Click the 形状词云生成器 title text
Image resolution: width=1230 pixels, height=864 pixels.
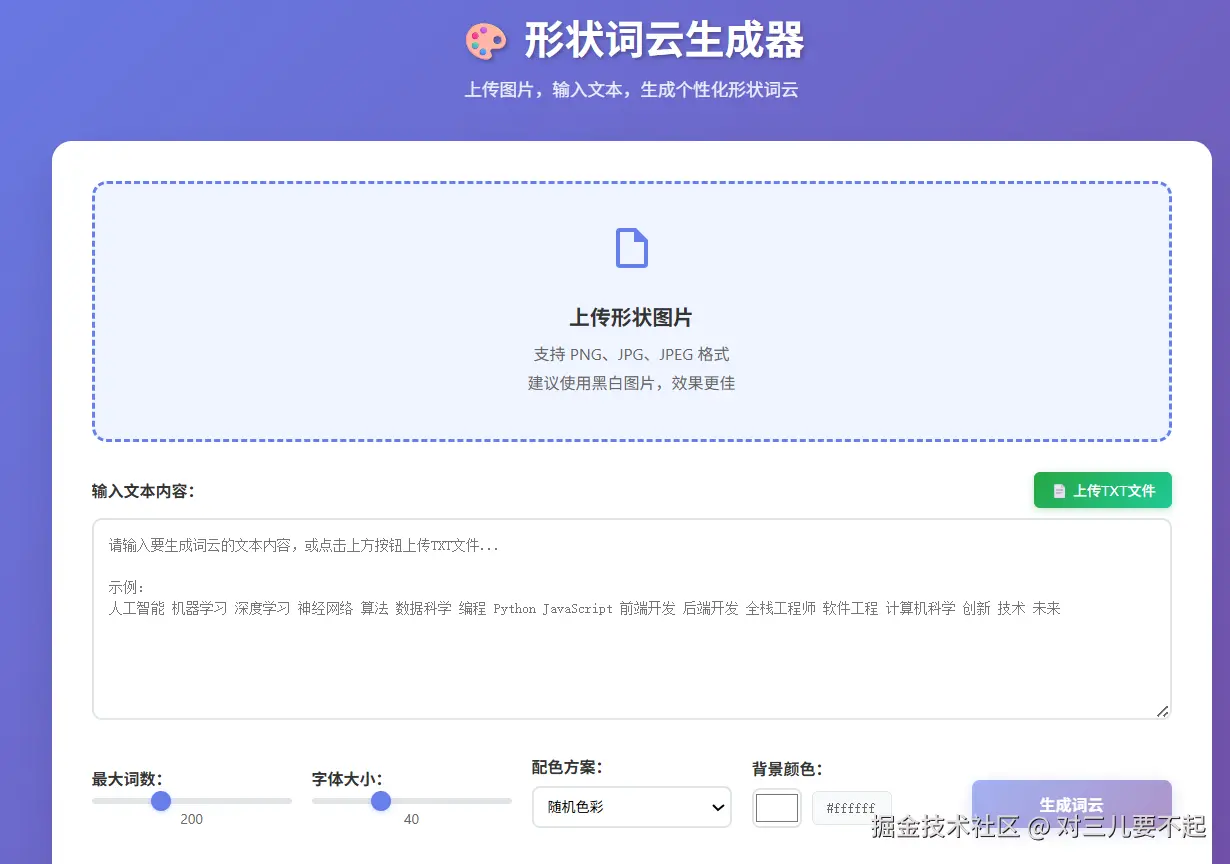pyautogui.click(x=664, y=41)
